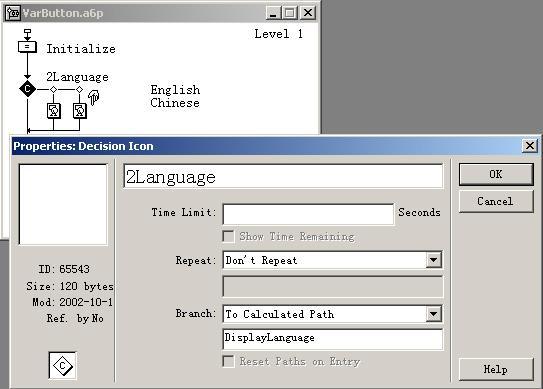Click the Ref. by No text
Image resolution: width=543 pixels, height=389 pixels.
(x=75, y=318)
